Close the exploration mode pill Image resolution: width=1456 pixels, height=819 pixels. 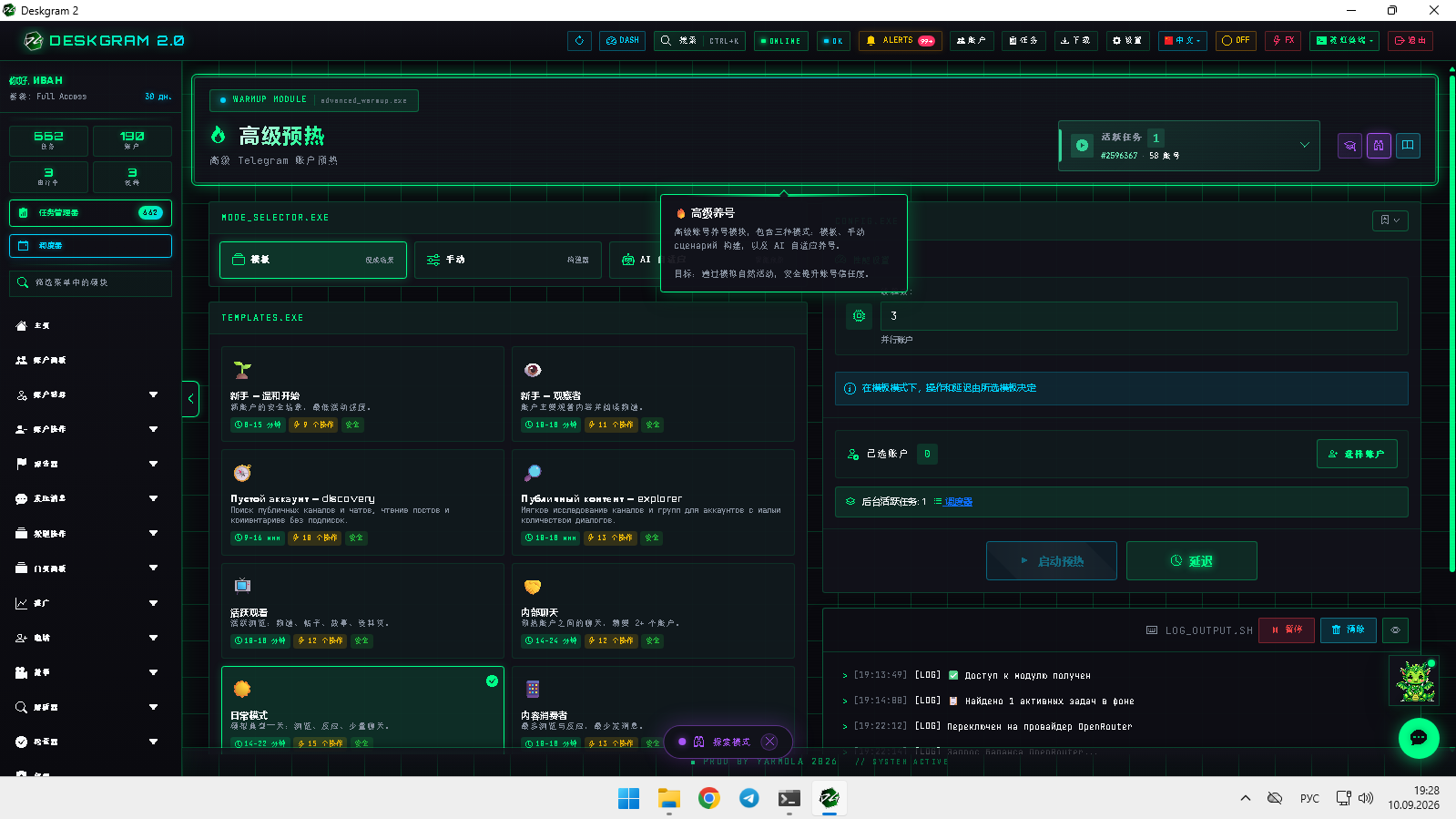(770, 742)
